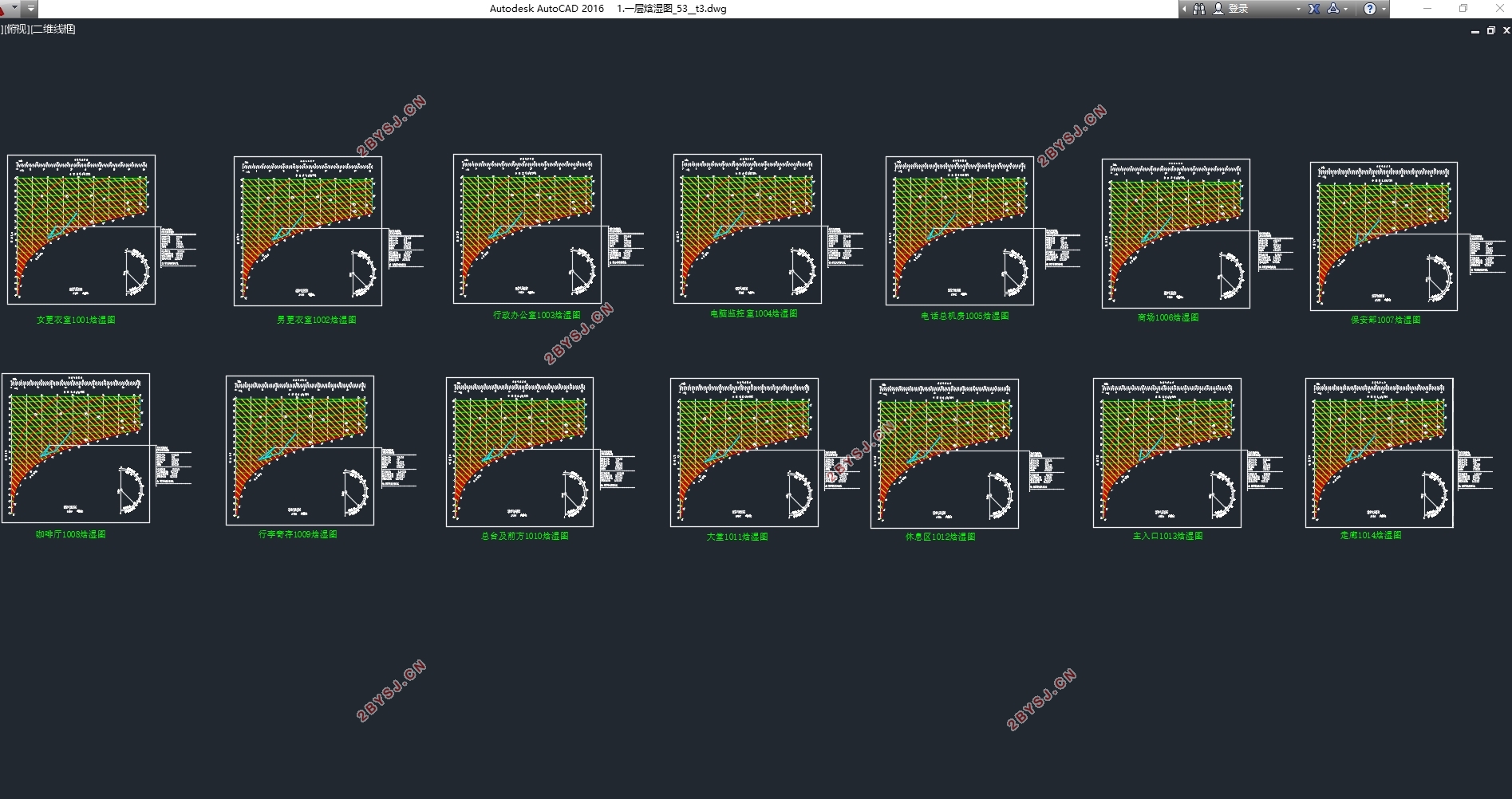This screenshot has height=799, width=1512.
Task: Select the 大堂1011 chart drawing frame
Action: pyautogui.click(x=744, y=453)
